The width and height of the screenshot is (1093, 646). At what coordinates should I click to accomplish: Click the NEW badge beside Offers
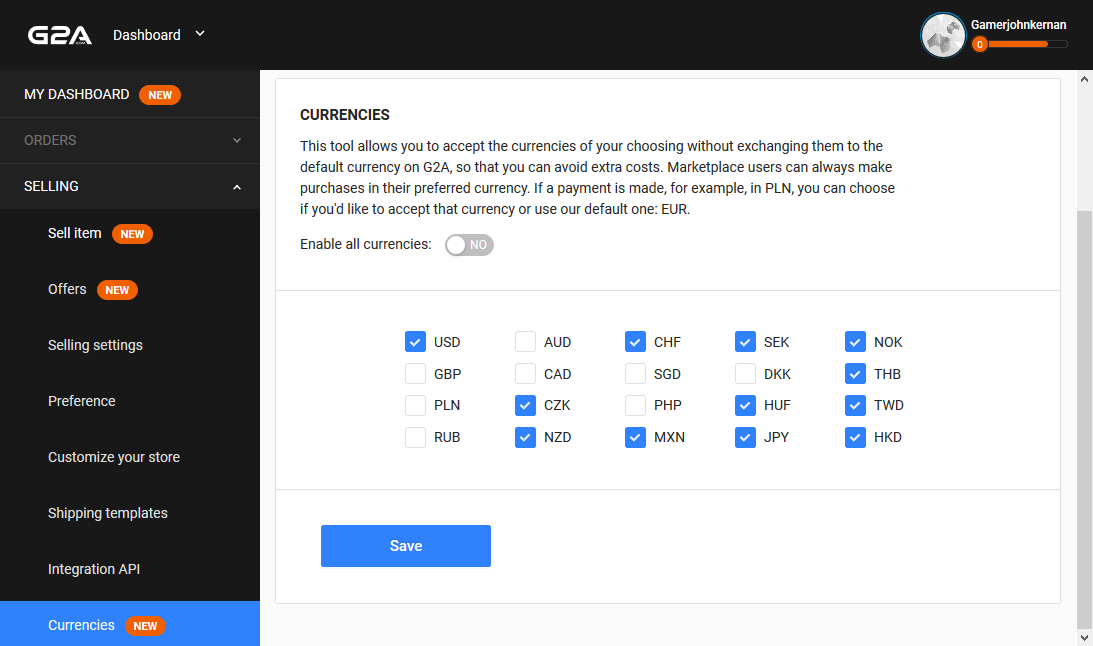point(117,290)
